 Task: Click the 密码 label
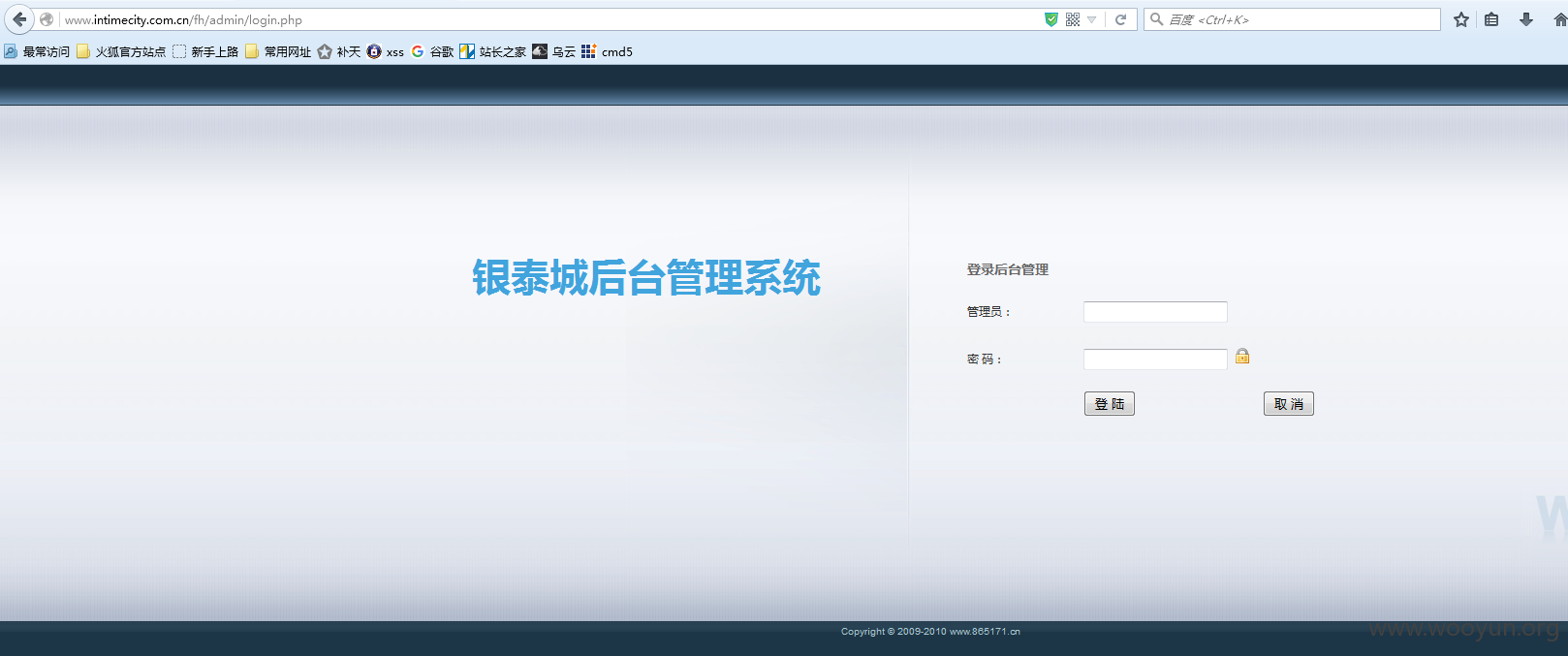coord(984,359)
